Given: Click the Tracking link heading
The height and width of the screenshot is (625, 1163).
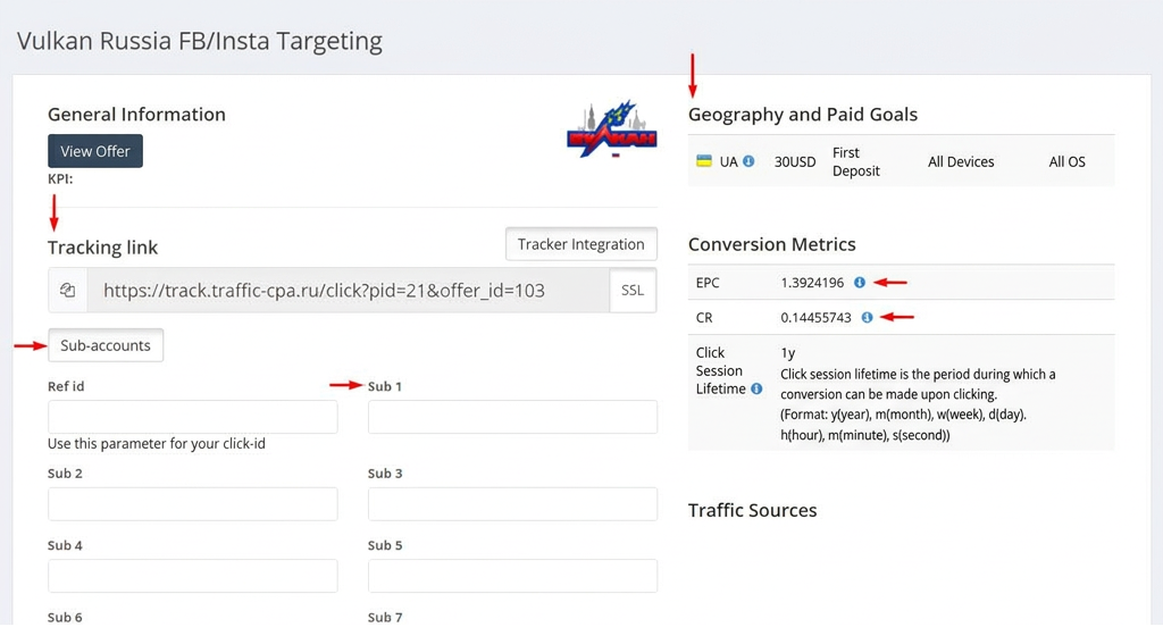Looking at the screenshot, I should [102, 247].
